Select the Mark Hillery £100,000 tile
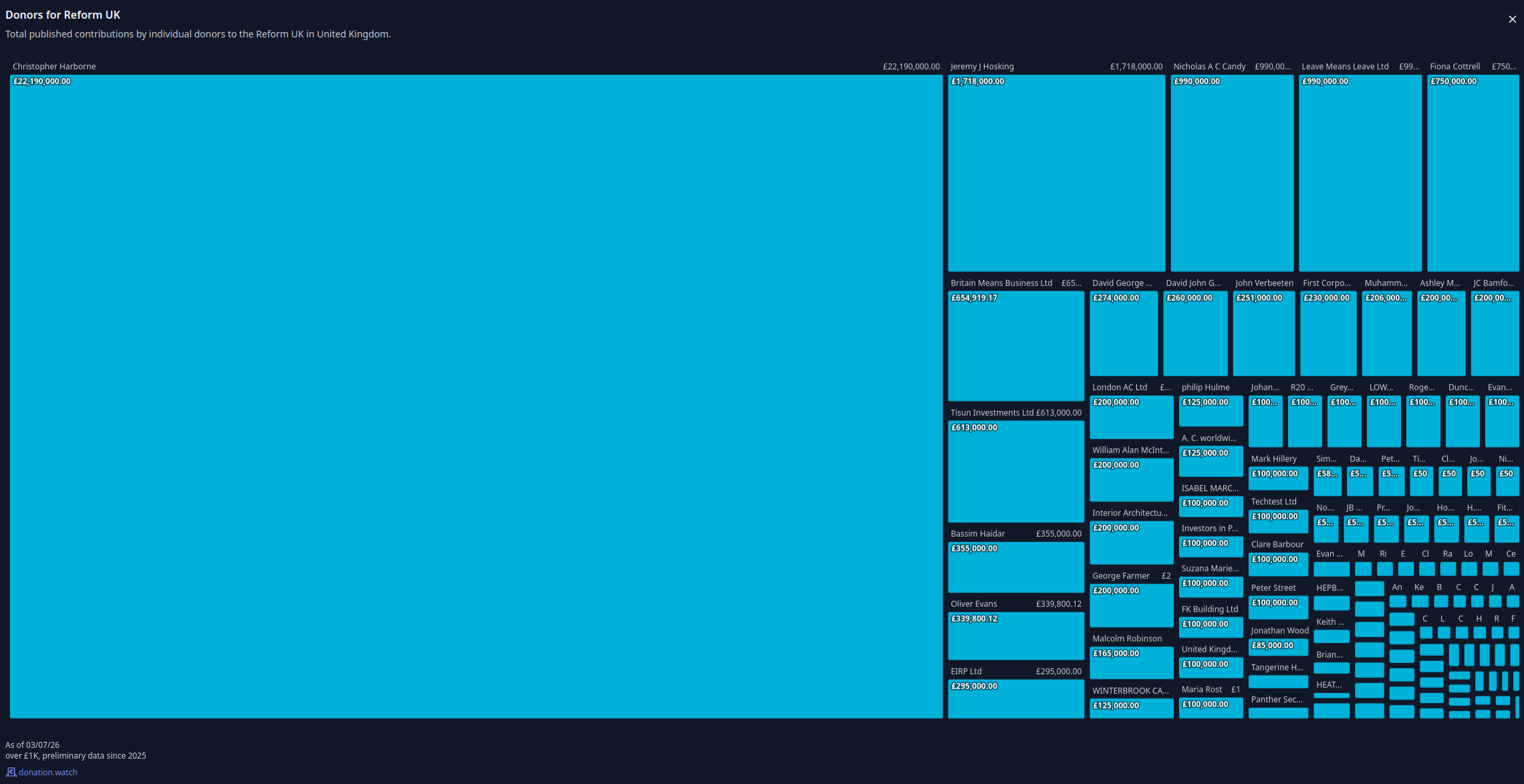Image resolution: width=1524 pixels, height=784 pixels. [x=1278, y=479]
